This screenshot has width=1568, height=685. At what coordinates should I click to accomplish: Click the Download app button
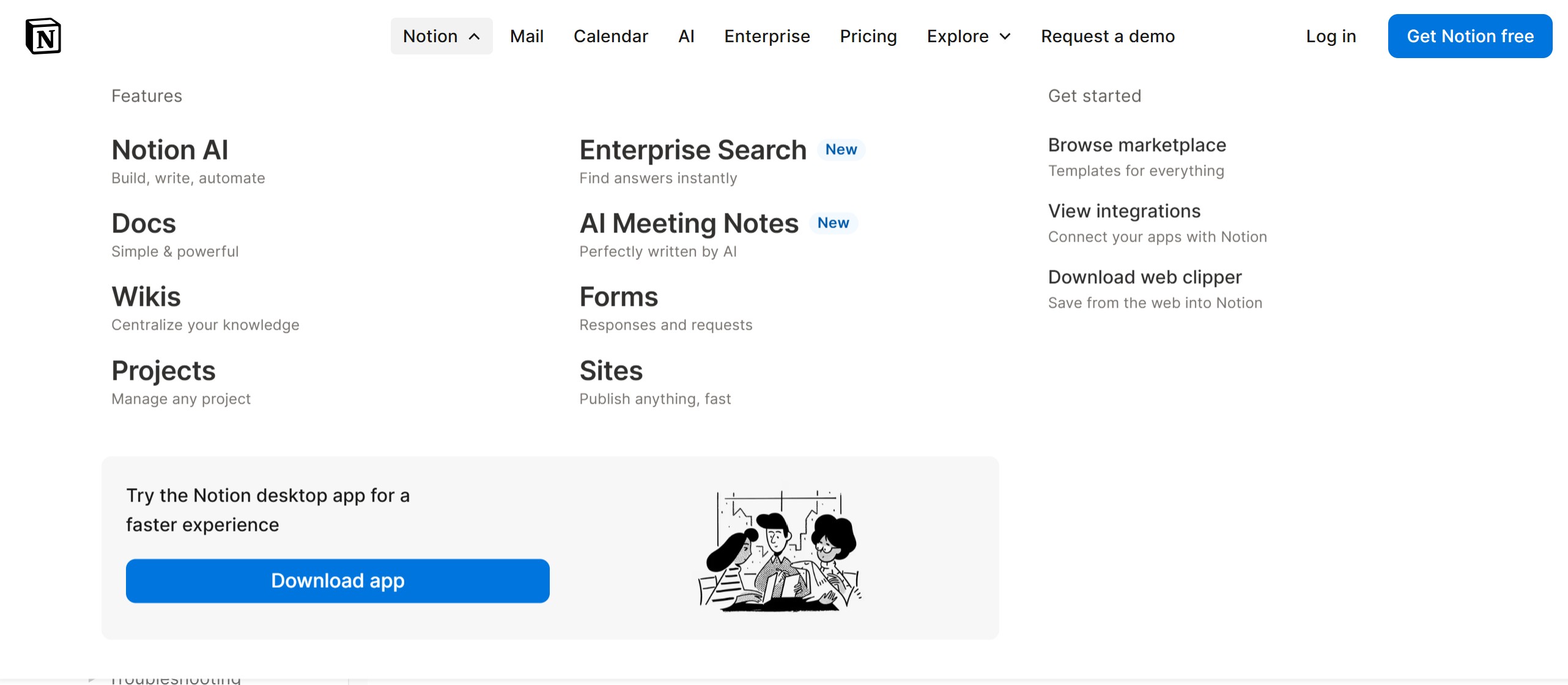338,580
